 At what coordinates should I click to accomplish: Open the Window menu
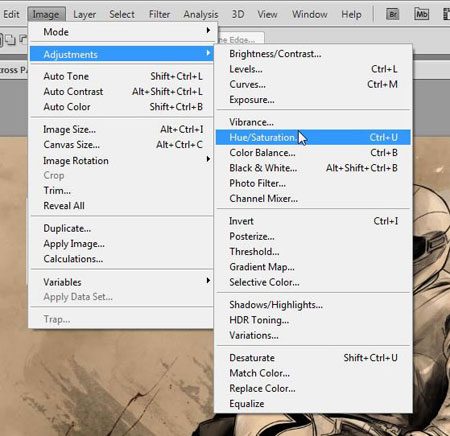(x=310, y=14)
